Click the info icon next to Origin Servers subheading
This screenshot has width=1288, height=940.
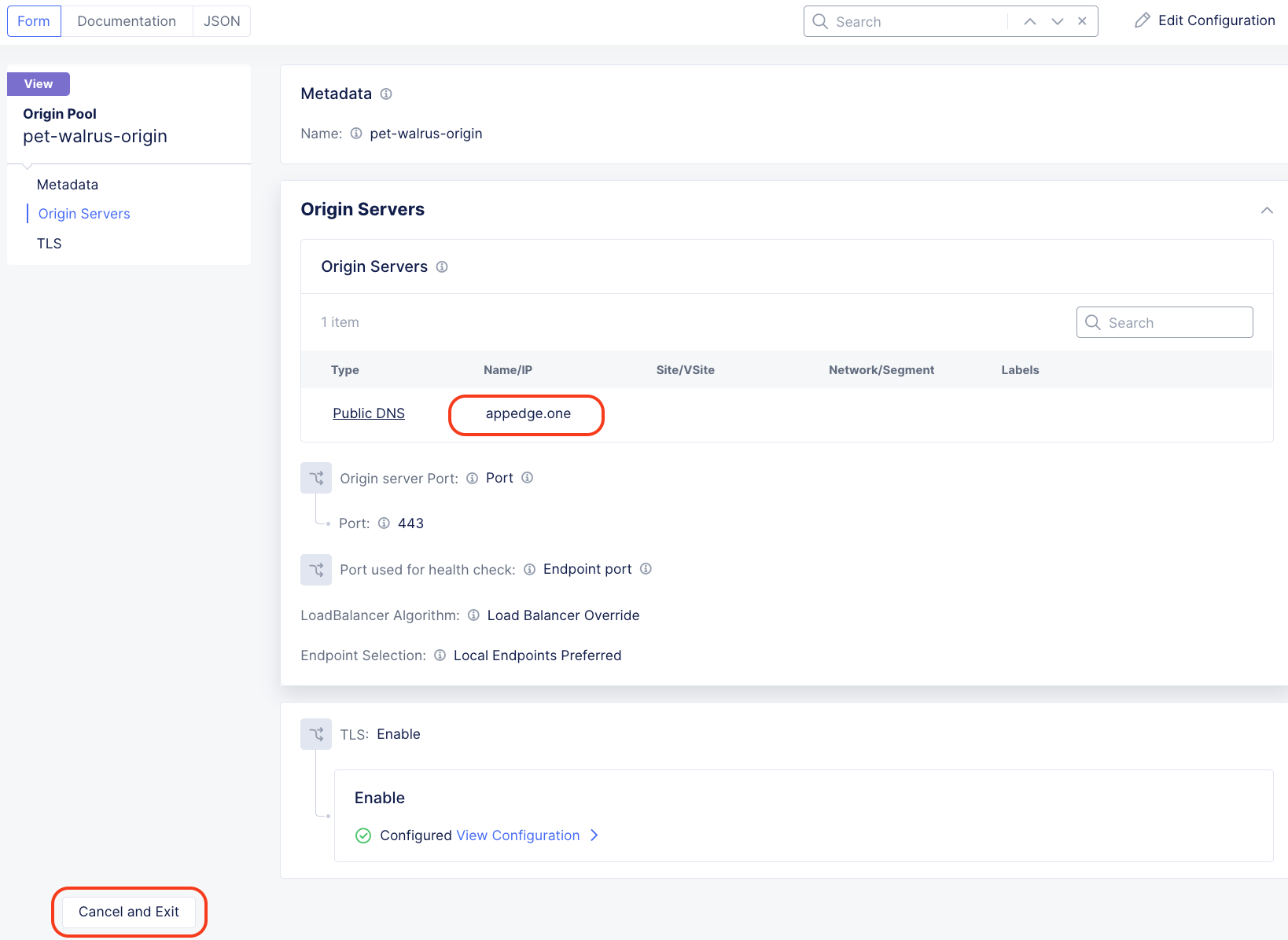pyautogui.click(x=442, y=267)
